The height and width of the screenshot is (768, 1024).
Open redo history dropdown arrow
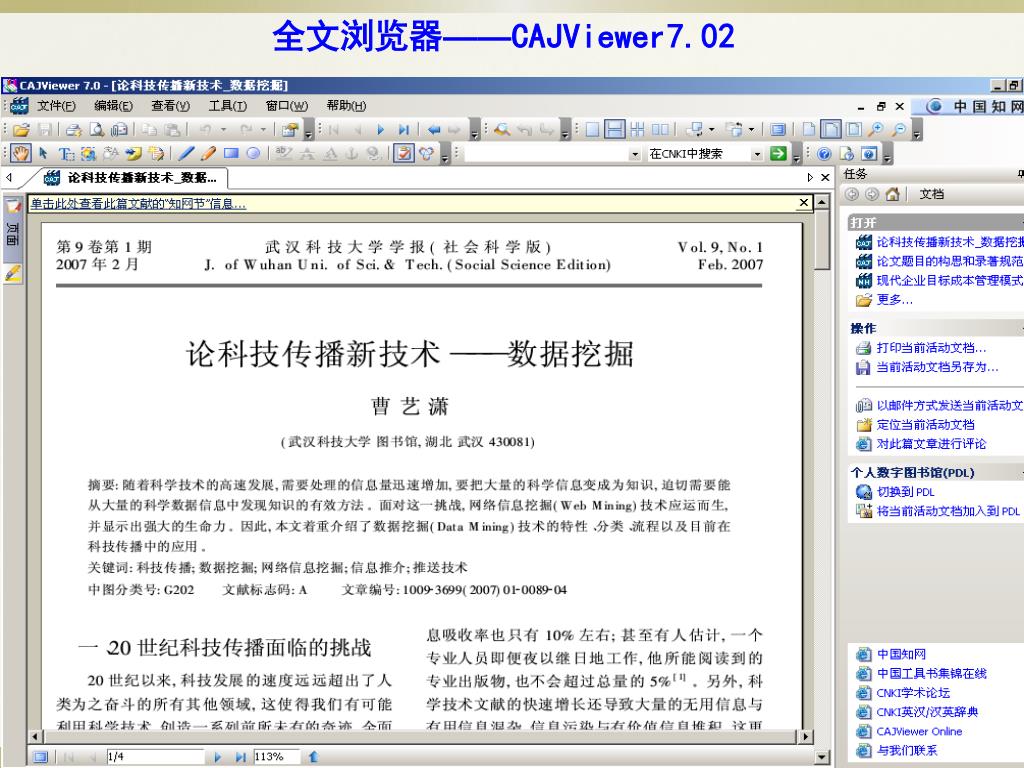[x=264, y=129]
